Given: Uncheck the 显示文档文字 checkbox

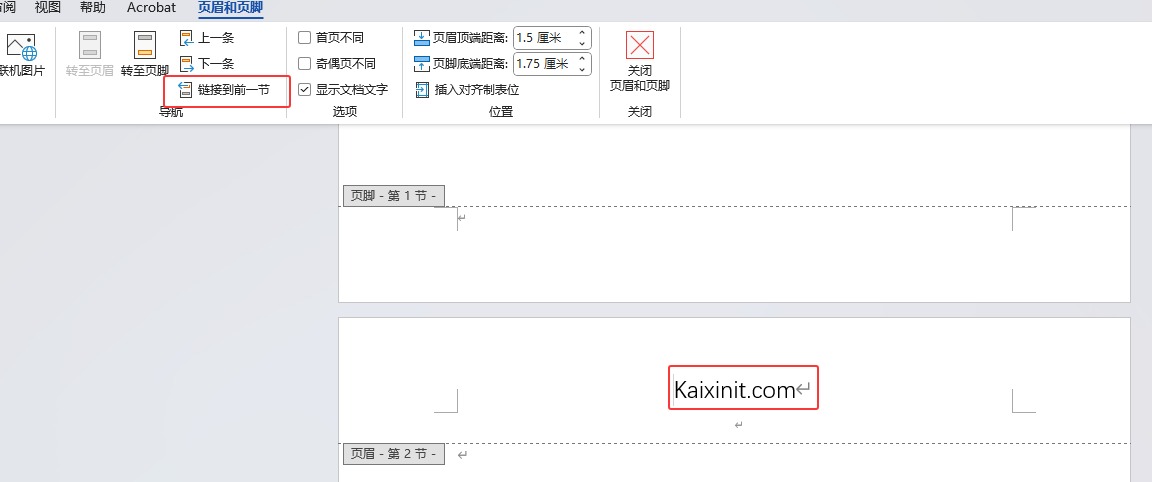Looking at the screenshot, I should click(305, 90).
